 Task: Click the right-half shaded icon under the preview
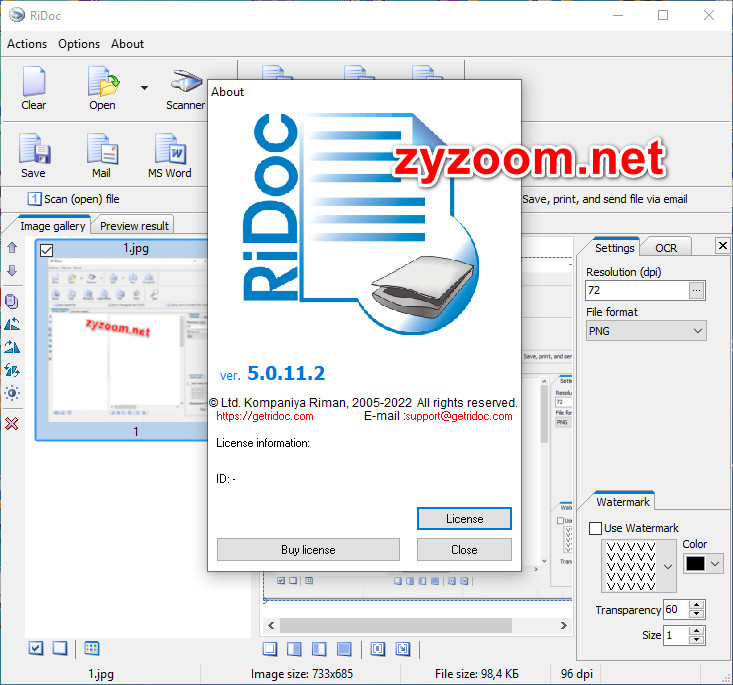[294, 649]
